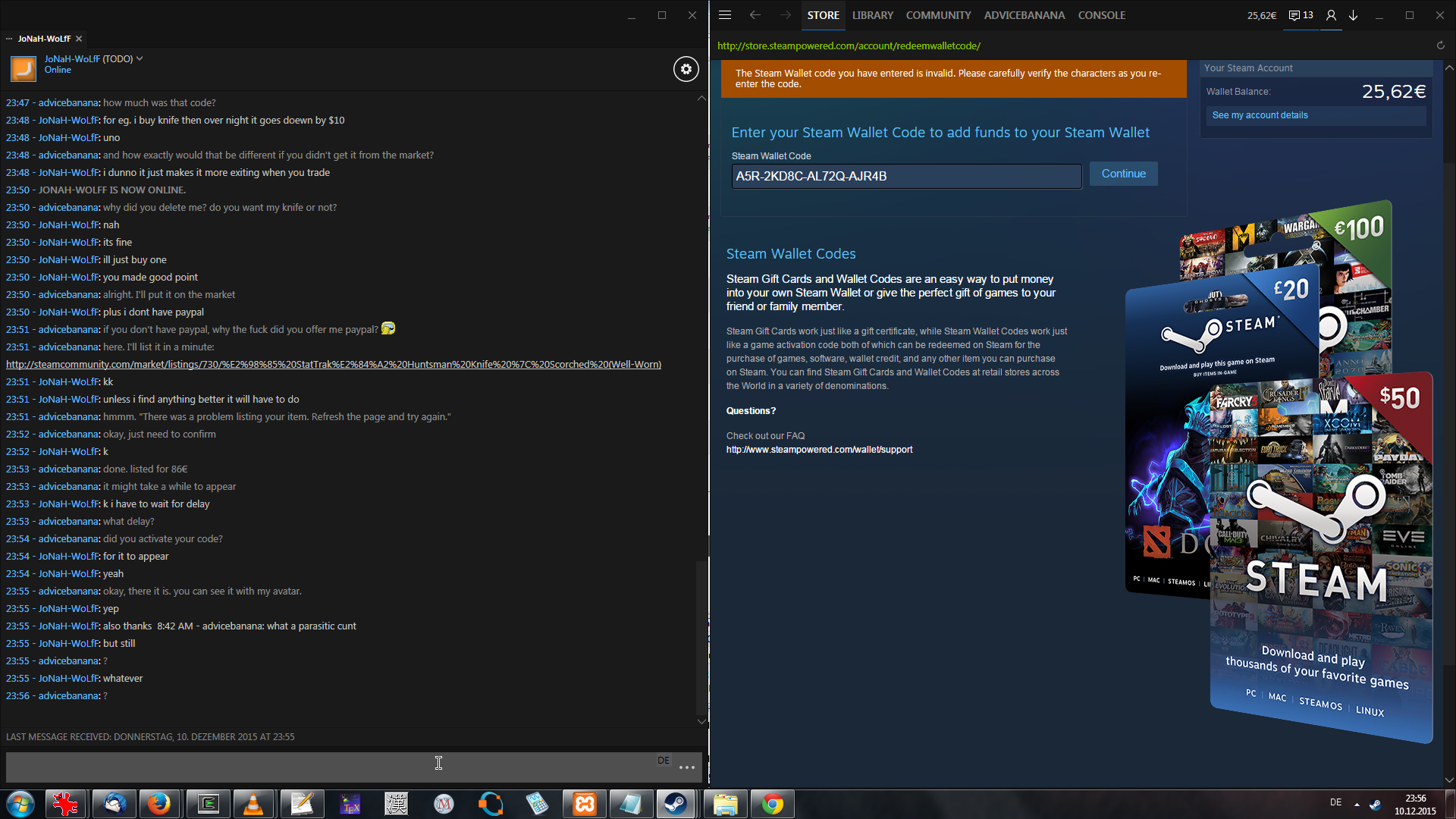Go back with the left arrow

click(x=755, y=15)
